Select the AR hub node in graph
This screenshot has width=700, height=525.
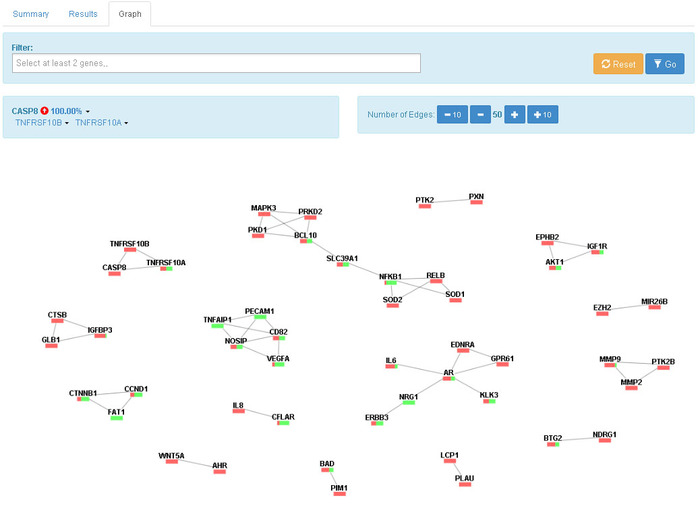point(449,374)
